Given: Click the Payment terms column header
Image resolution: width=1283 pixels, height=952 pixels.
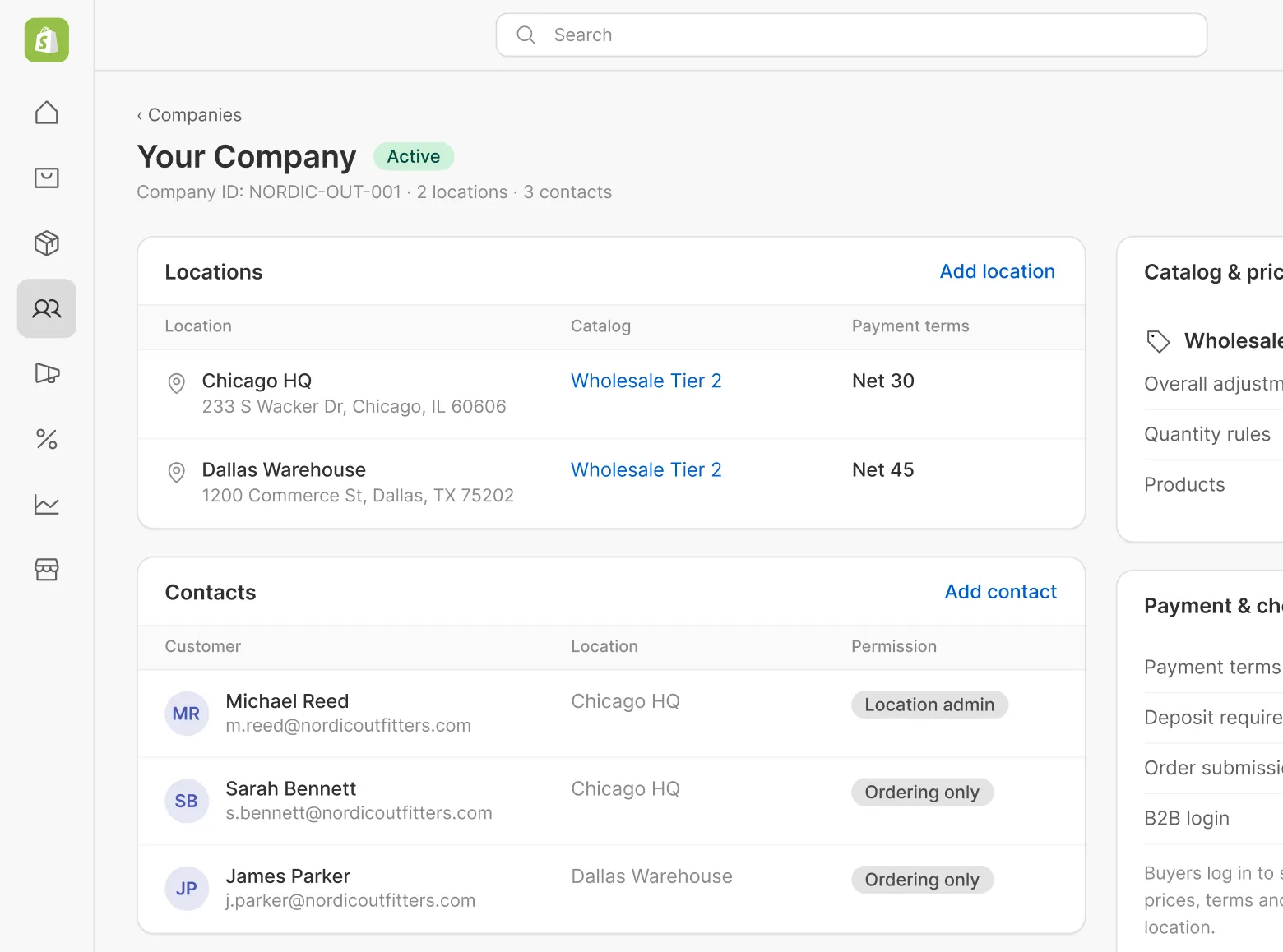Looking at the screenshot, I should 910,326.
